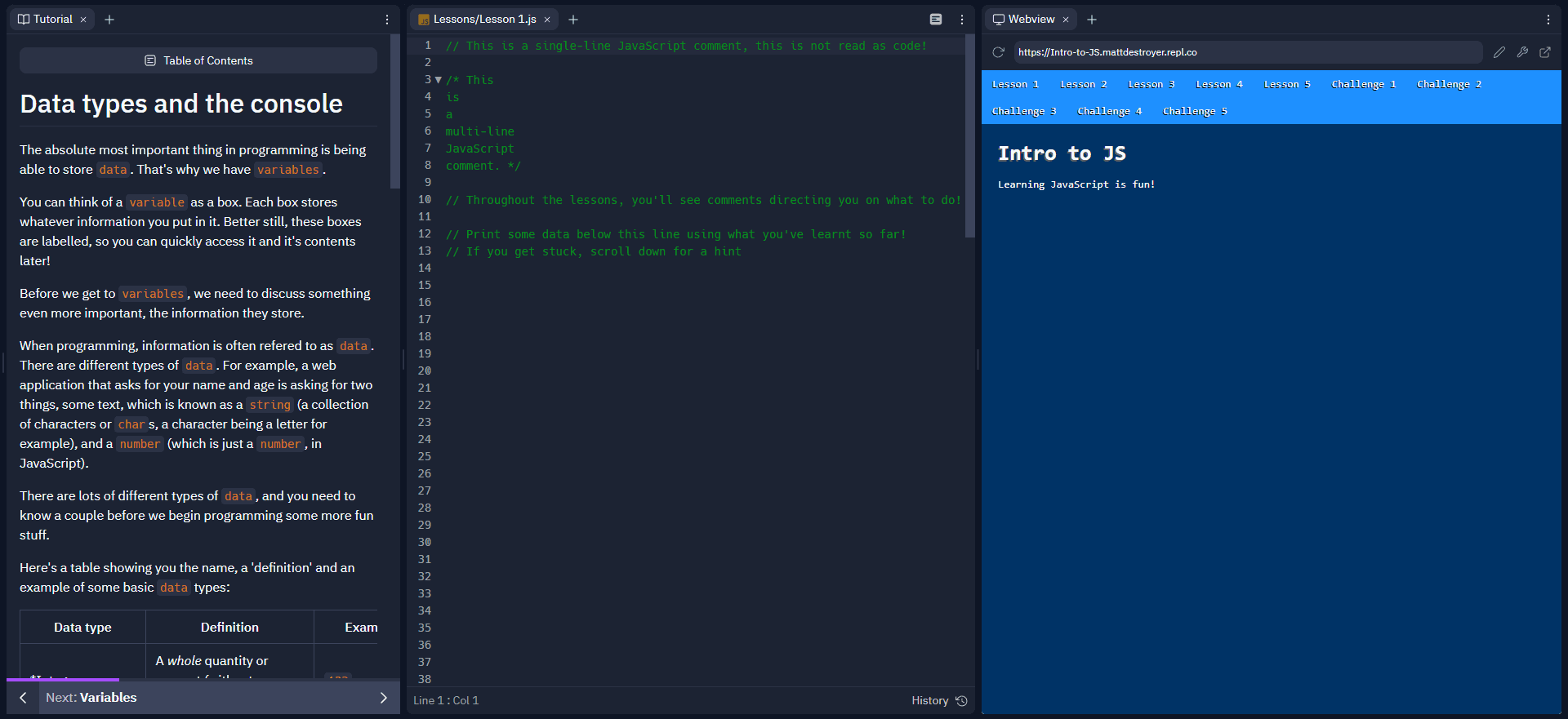Add new tab next to Lesson 1.js tab
Screen dimensions: 1568x719
pos(573,20)
